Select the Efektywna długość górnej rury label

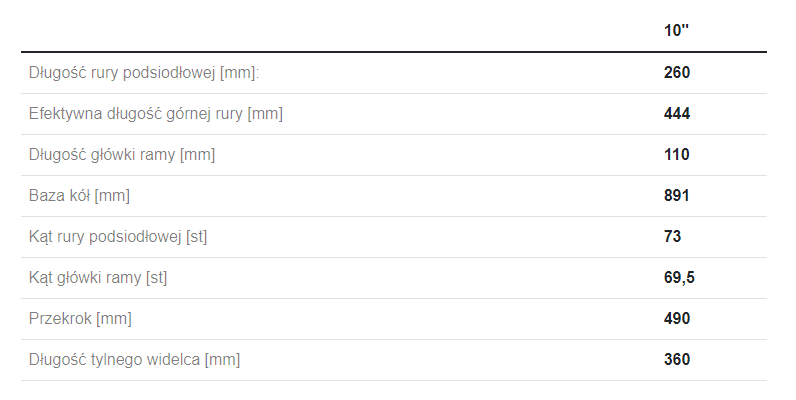tap(155, 114)
